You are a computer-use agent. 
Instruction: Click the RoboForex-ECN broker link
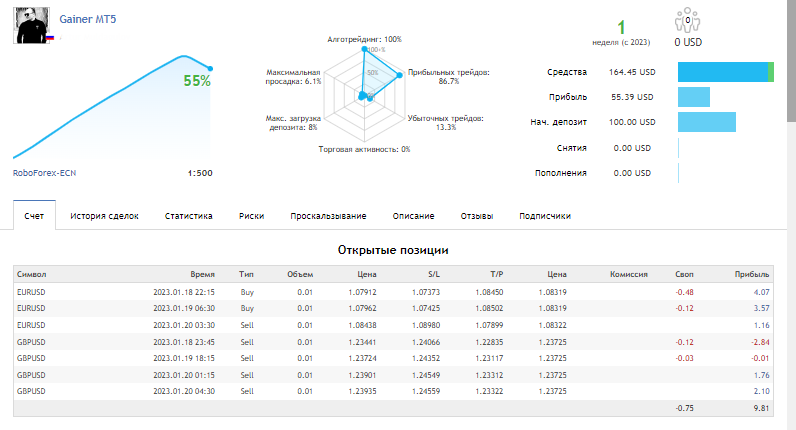coord(45,173)
